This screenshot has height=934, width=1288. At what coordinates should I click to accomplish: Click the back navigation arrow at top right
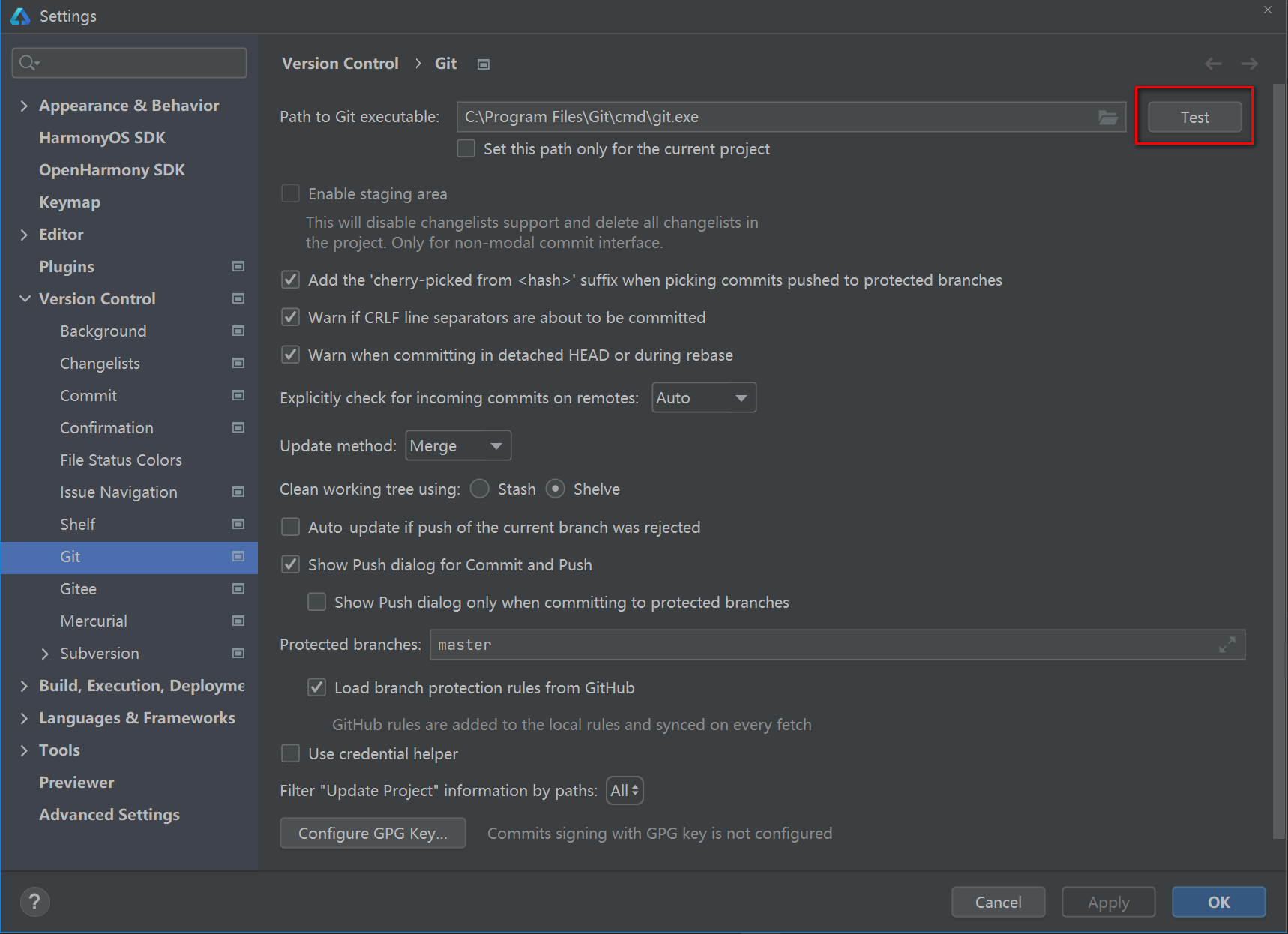pos(1213,64)
